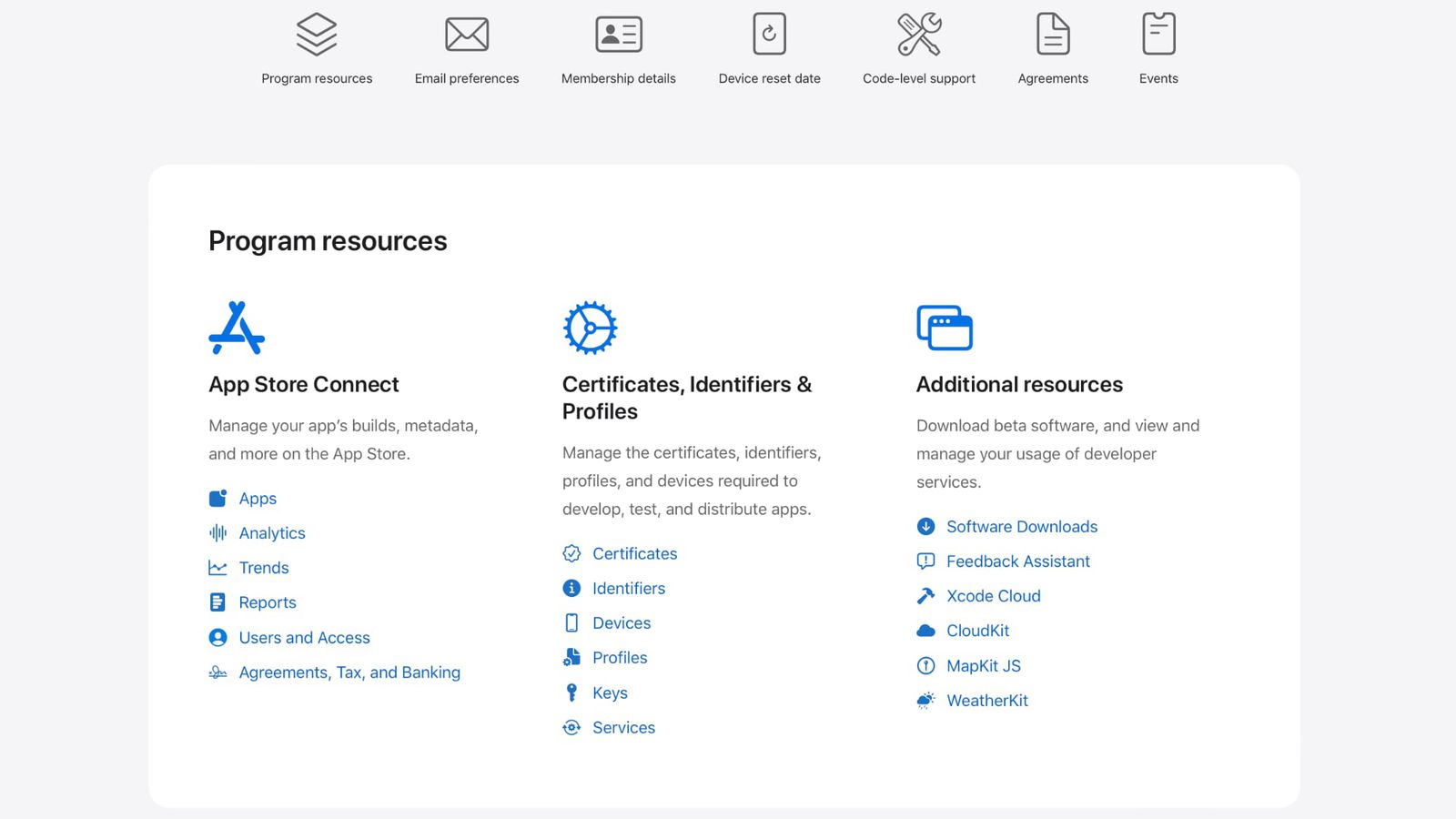Open the Identifiers page
This screenshot has width=1456, height=819.
pos(629,588)
